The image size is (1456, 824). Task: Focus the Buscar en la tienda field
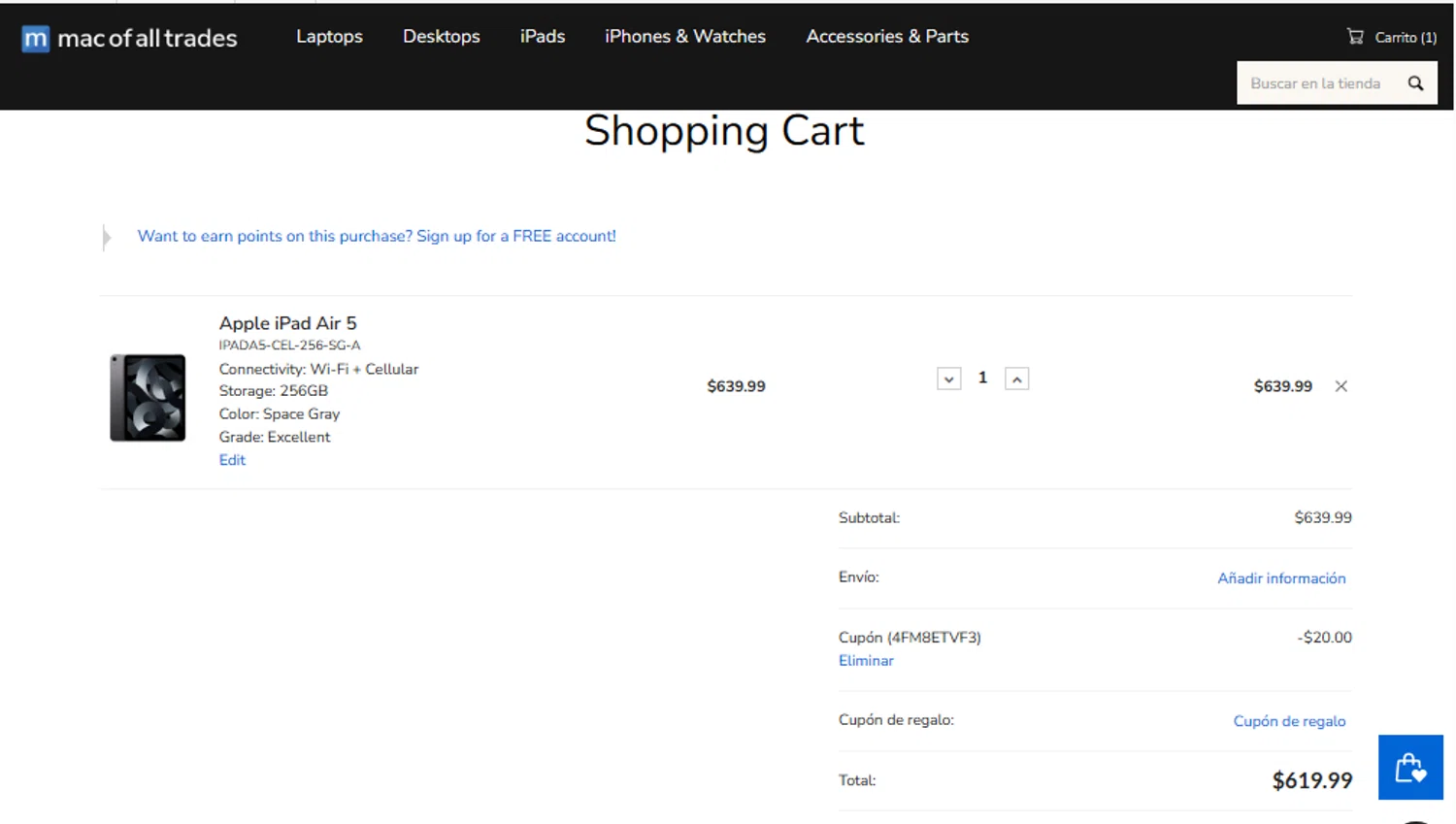tap(1316, 83)
